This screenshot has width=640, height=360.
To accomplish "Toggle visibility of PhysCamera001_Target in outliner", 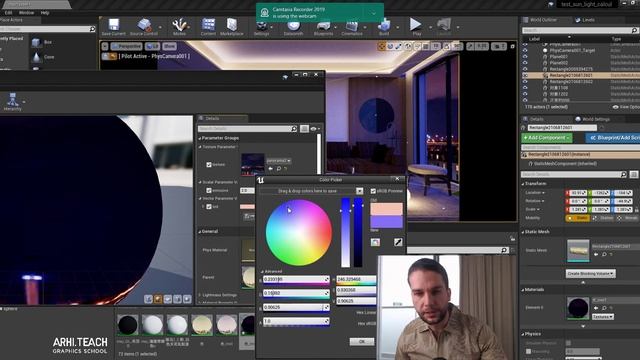I will click(525, 51).
